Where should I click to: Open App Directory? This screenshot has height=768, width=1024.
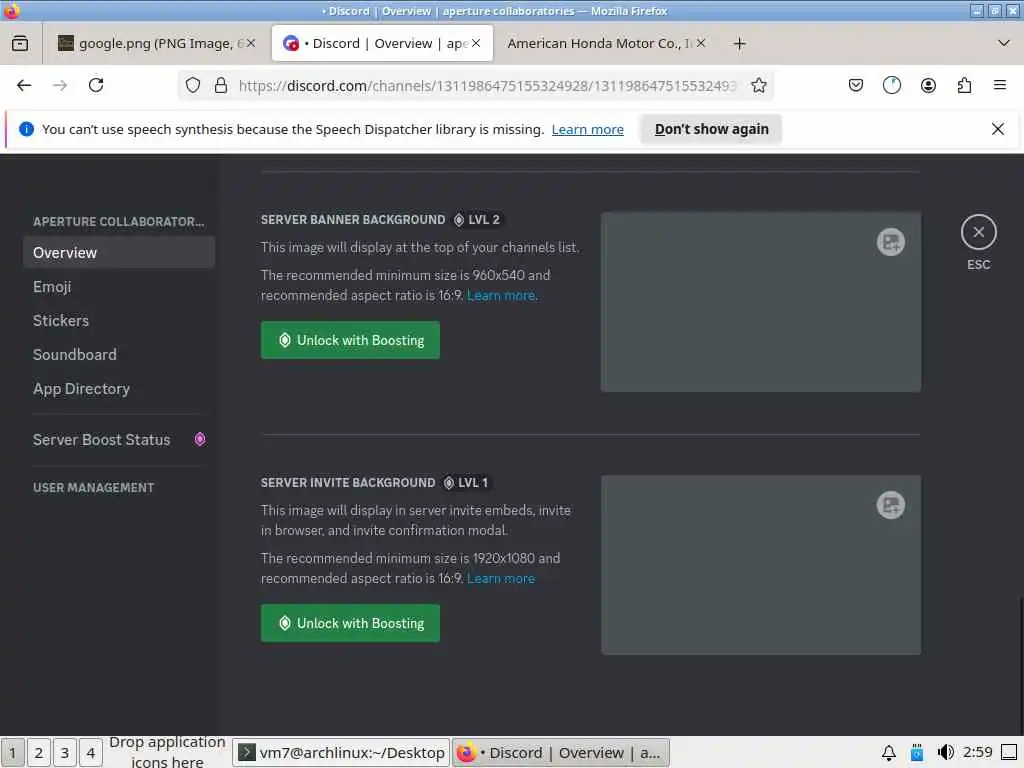coord(119,389)
